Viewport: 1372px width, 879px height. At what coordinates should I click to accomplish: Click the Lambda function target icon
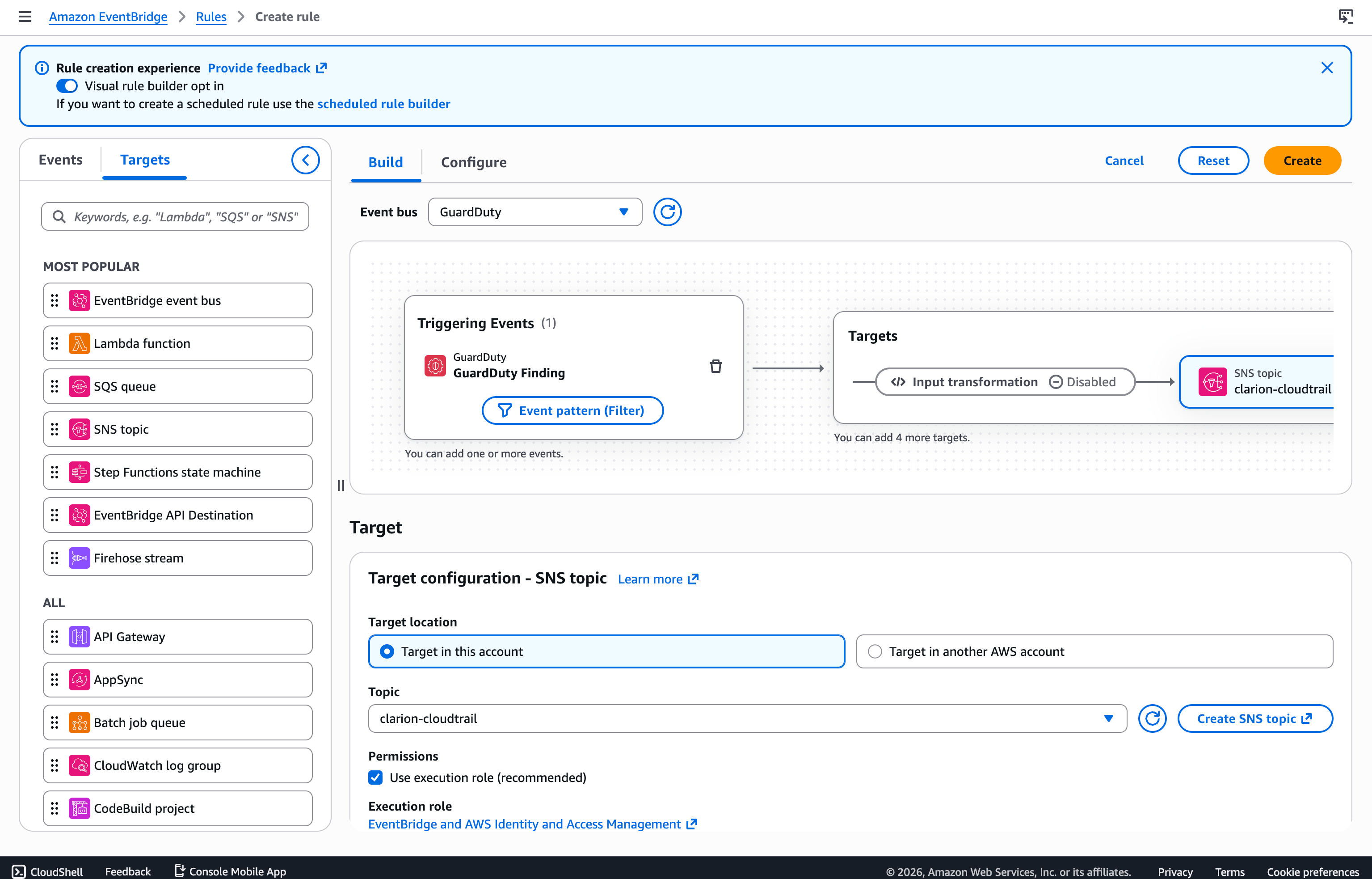pos(79,344)
